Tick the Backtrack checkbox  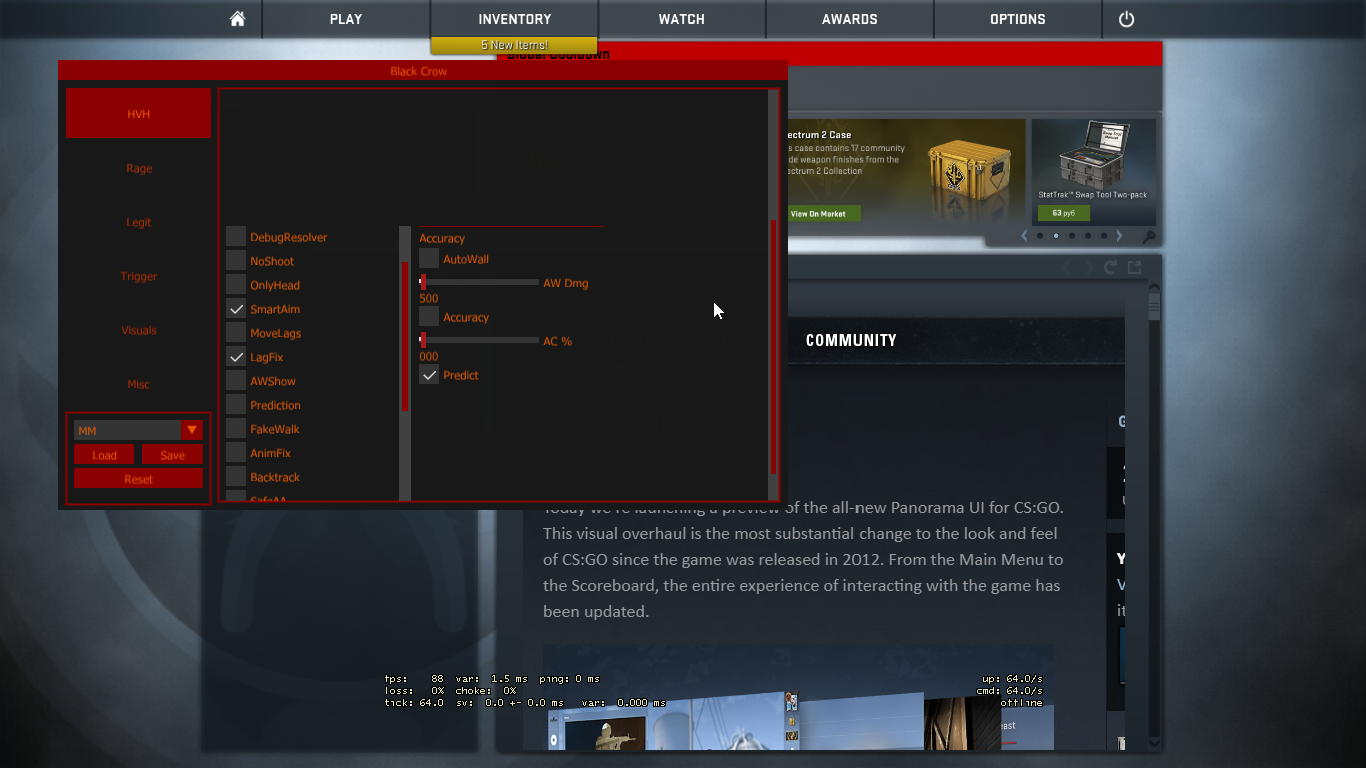click(x=236, y=477)
